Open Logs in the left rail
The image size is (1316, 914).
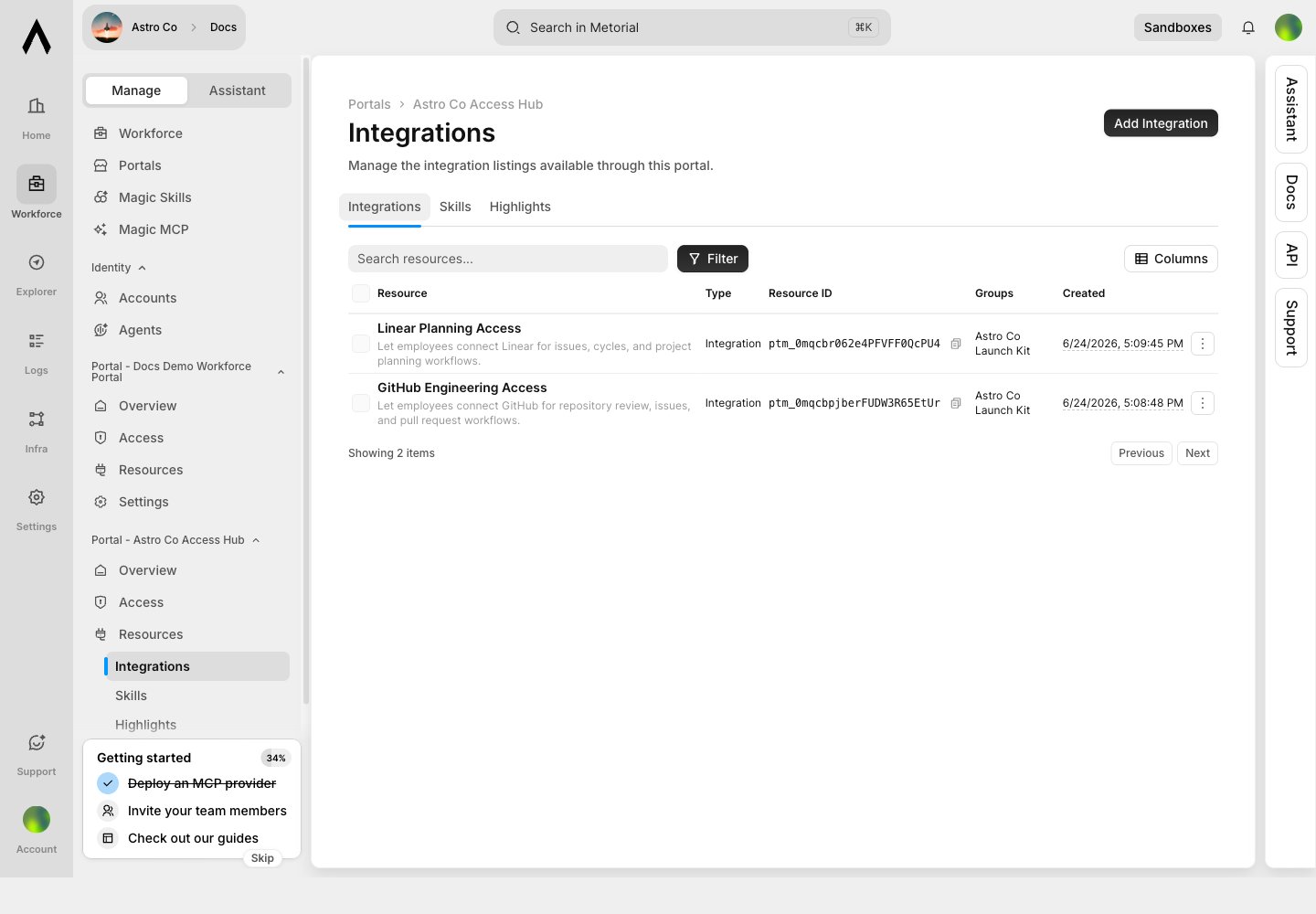point(37,353)
